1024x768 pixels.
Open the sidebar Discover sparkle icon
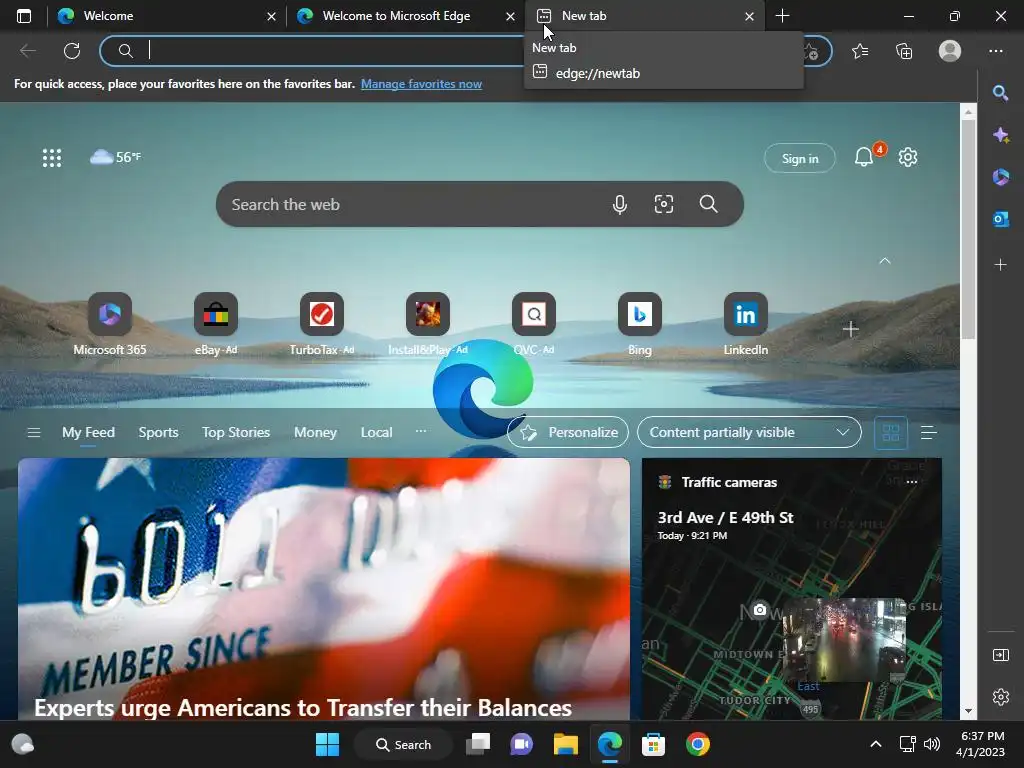coord(1000,135)
